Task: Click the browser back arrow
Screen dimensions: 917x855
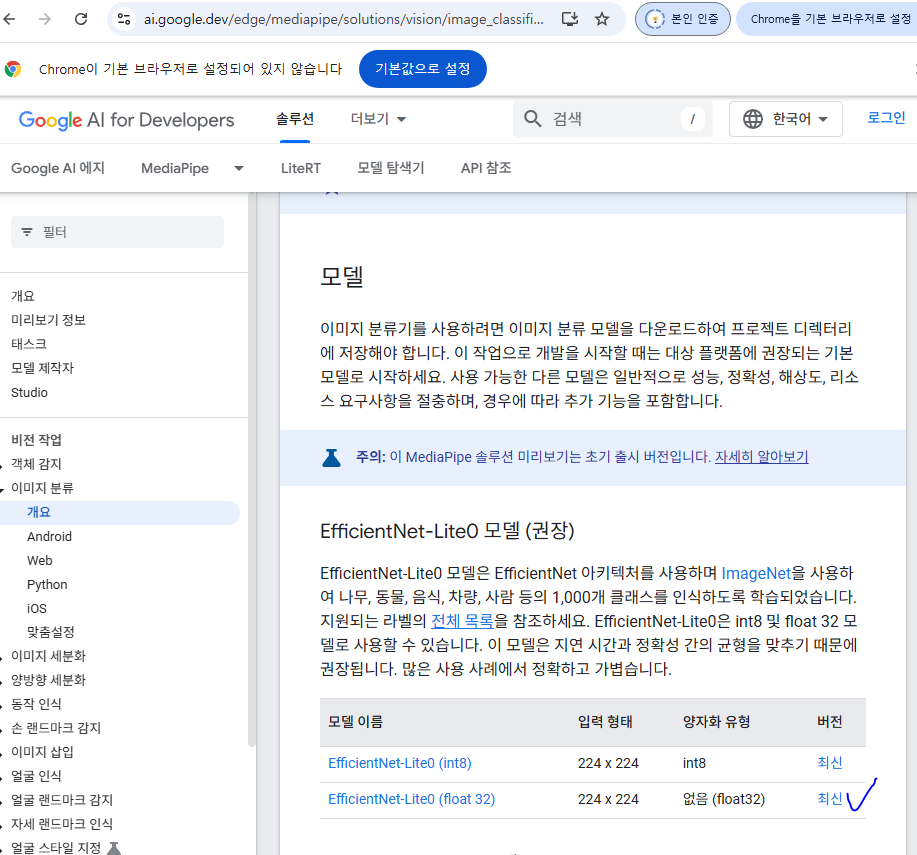Action: click(9, 19)
